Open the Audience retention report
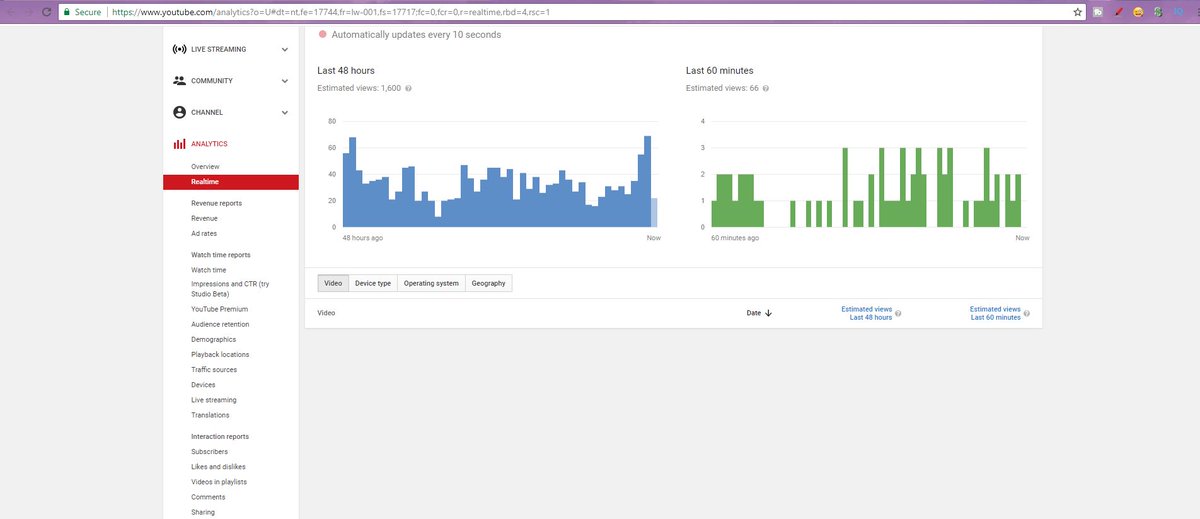 tap(220, 324)
